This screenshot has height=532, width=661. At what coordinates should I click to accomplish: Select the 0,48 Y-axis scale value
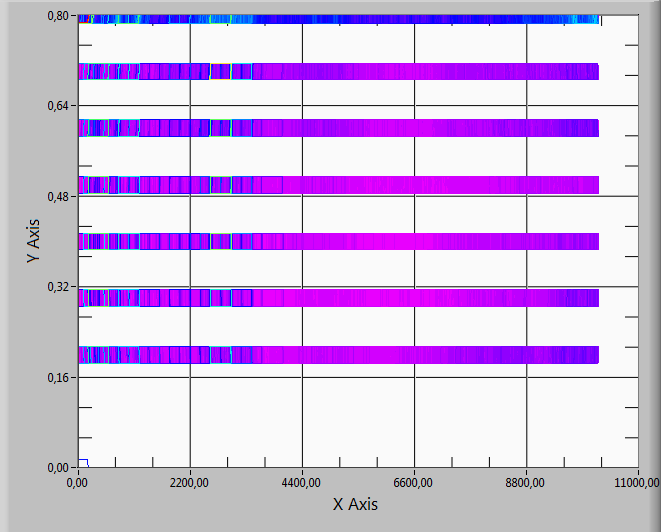coord(58,196)
